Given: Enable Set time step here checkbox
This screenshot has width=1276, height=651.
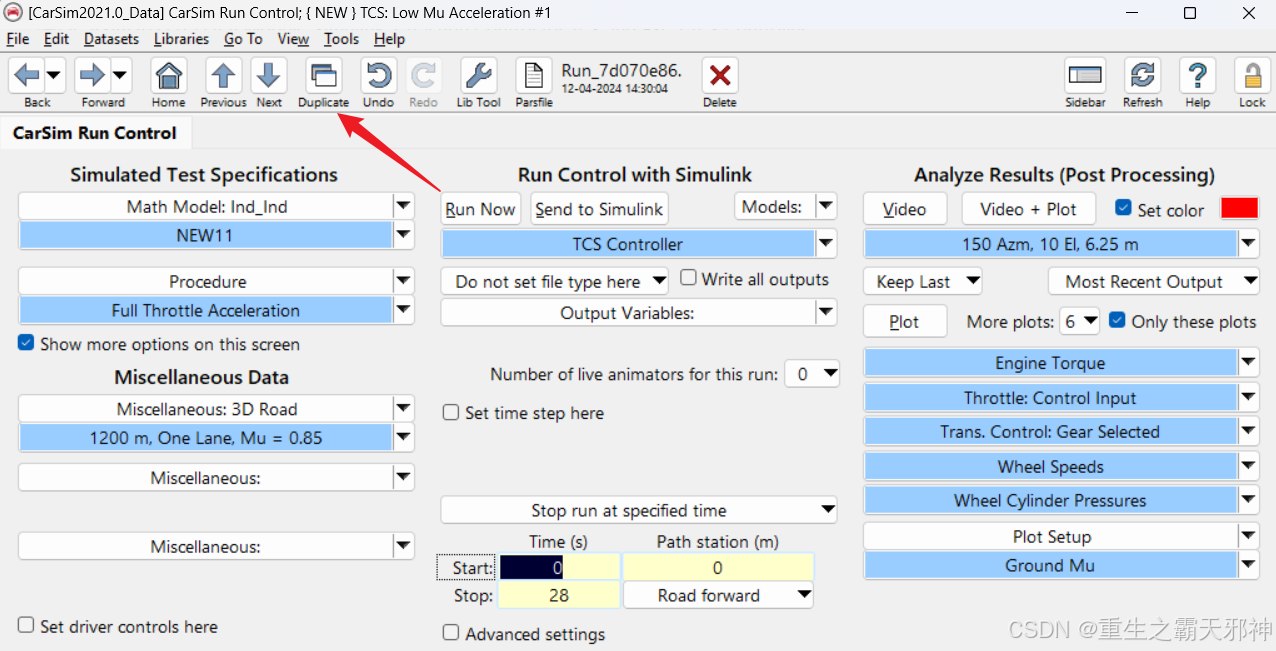Looking at the screenshot, I should click(x=451, y=413).
